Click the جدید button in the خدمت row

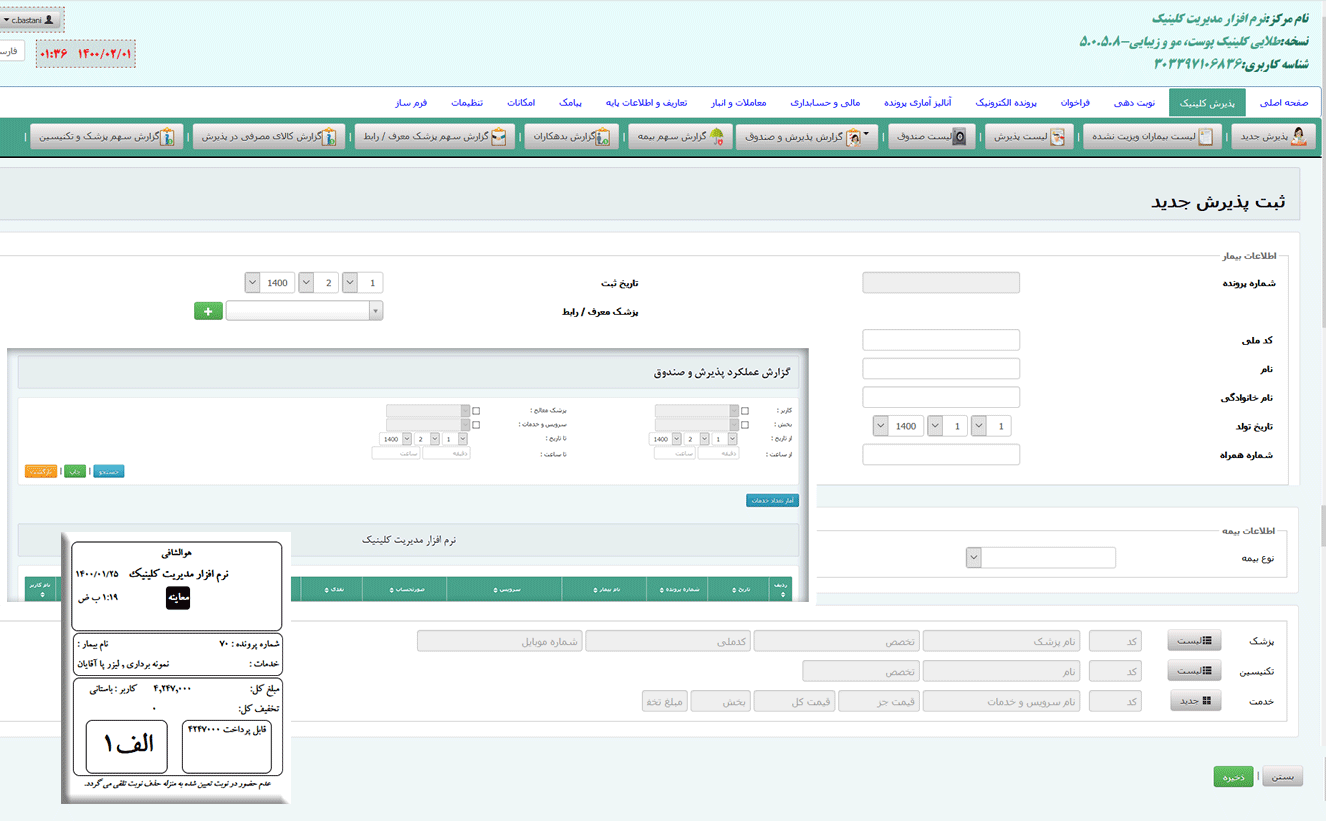click(x=1195, y=701)
